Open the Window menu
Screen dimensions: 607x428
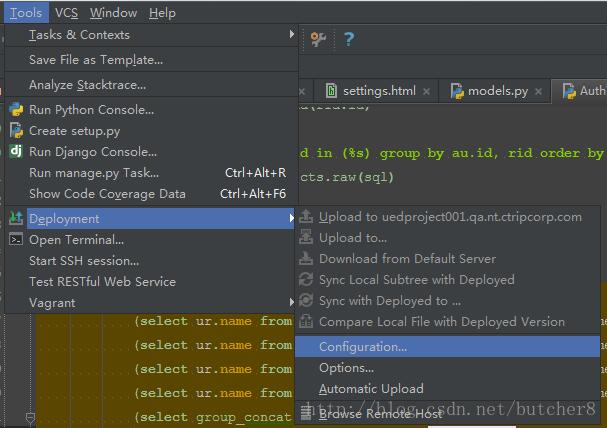click(x=113, y=13)
